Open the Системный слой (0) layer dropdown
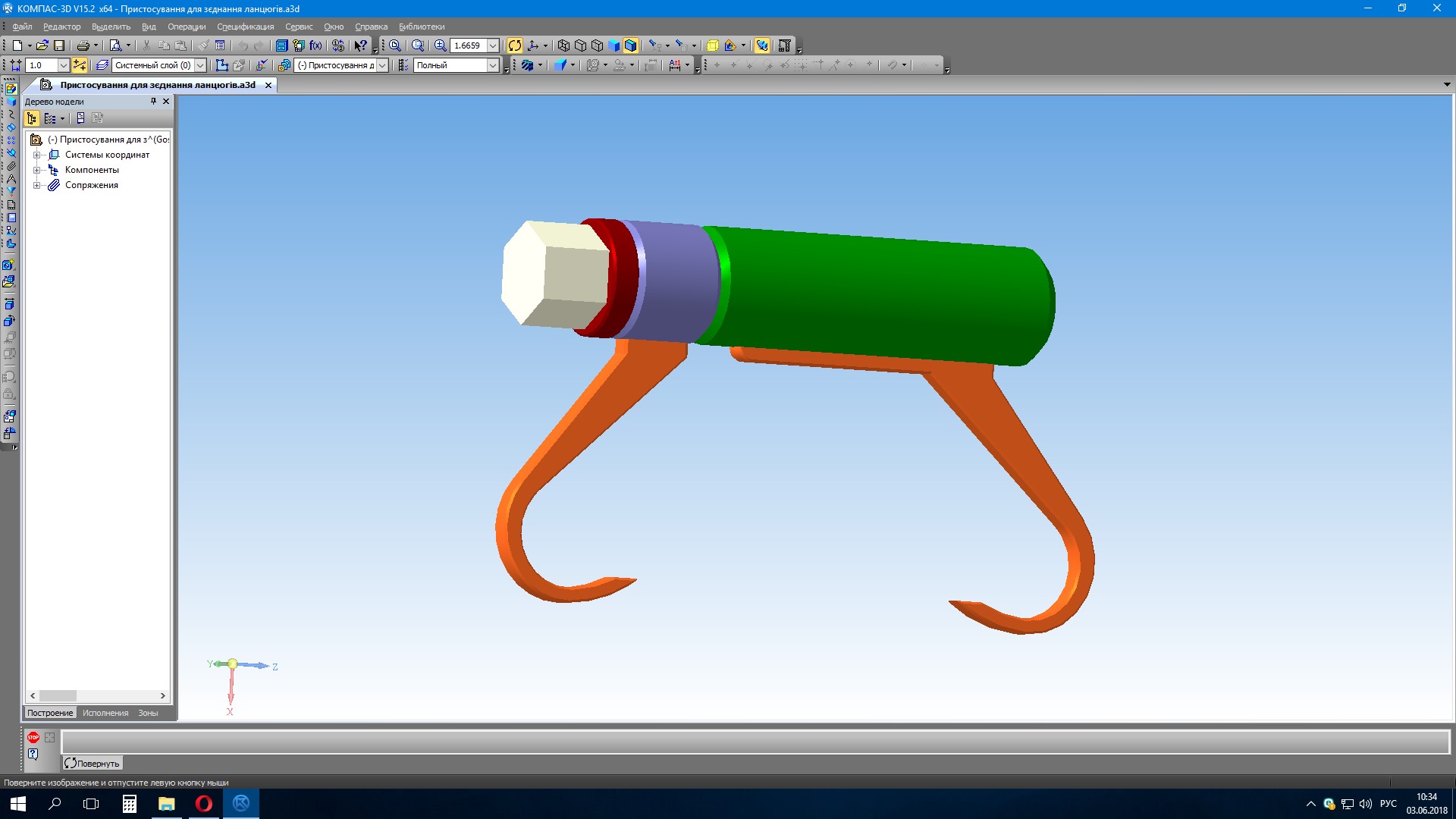The width and height of the screenshot is (1456, 819). pyautogui.click(x=200, y=65)
